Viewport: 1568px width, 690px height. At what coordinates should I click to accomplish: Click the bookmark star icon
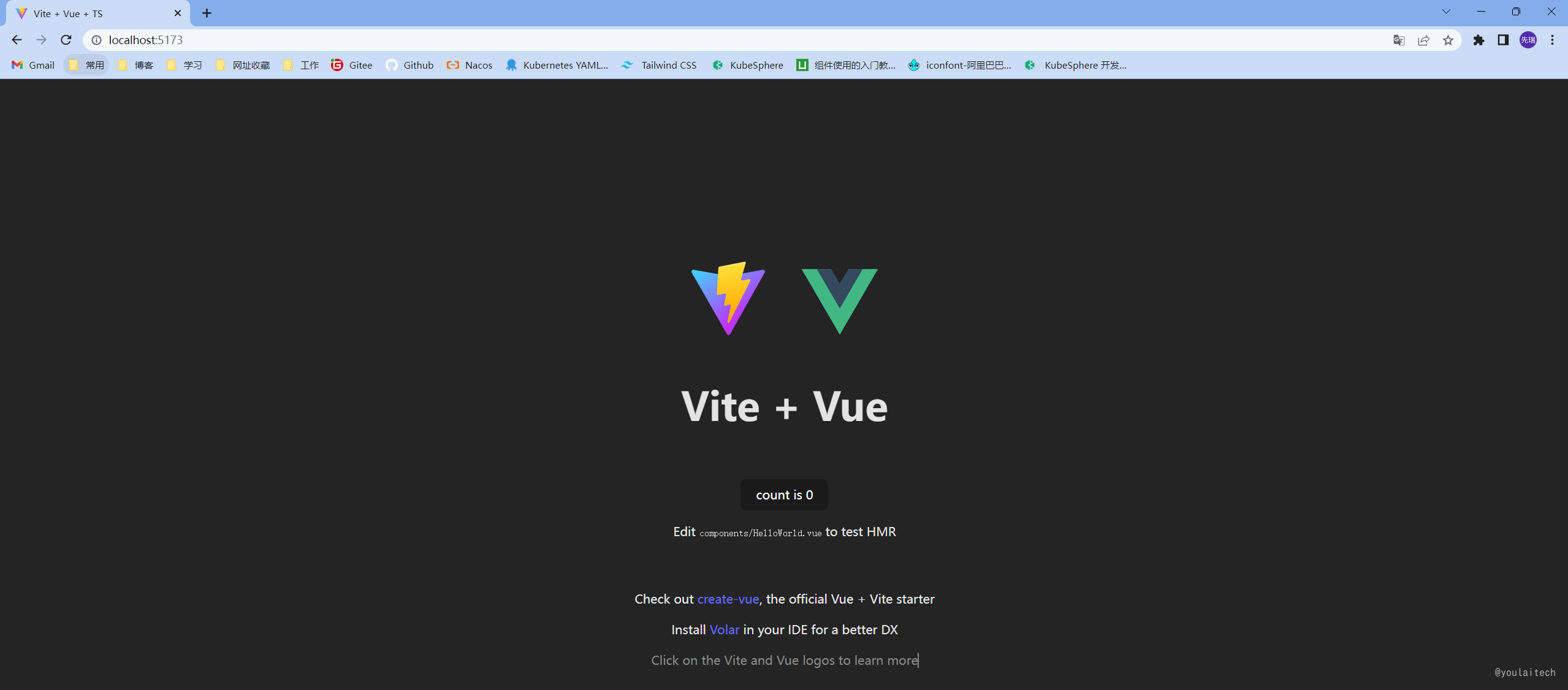(1448, 40)
